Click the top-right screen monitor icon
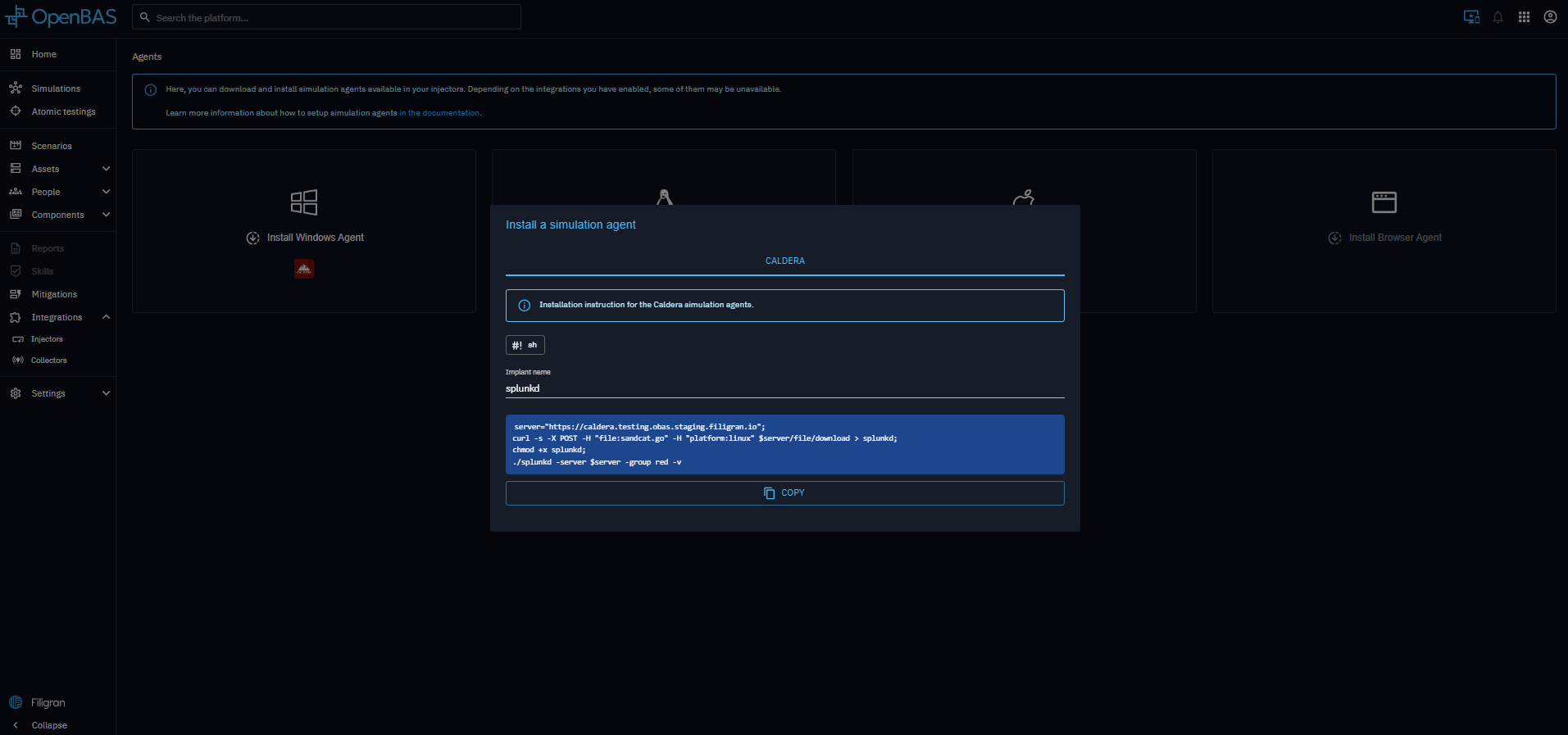Screen dimensions: 1568x735 (1471, 17)
